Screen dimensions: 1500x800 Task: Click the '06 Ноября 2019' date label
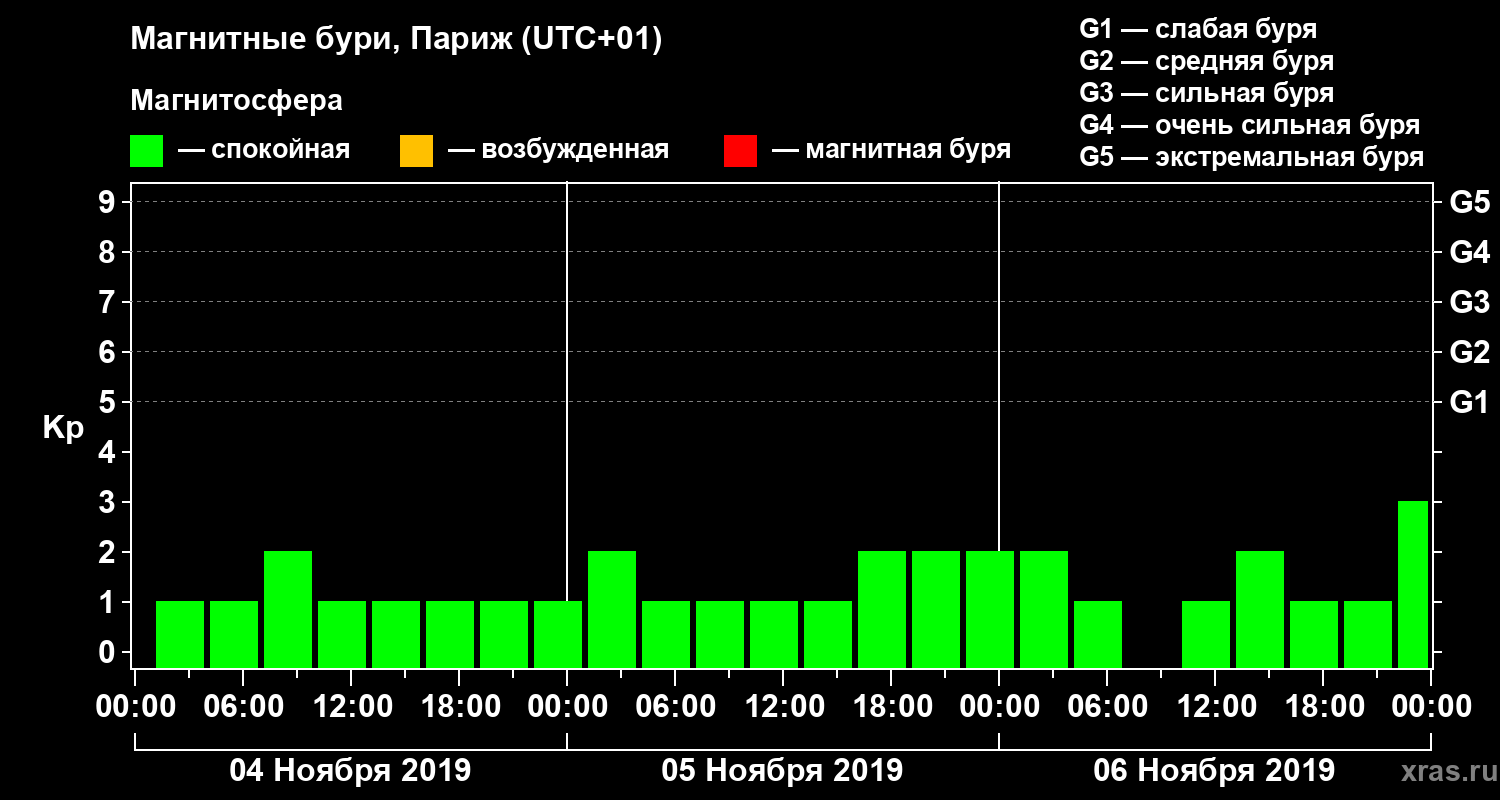tap(1214, 771)
